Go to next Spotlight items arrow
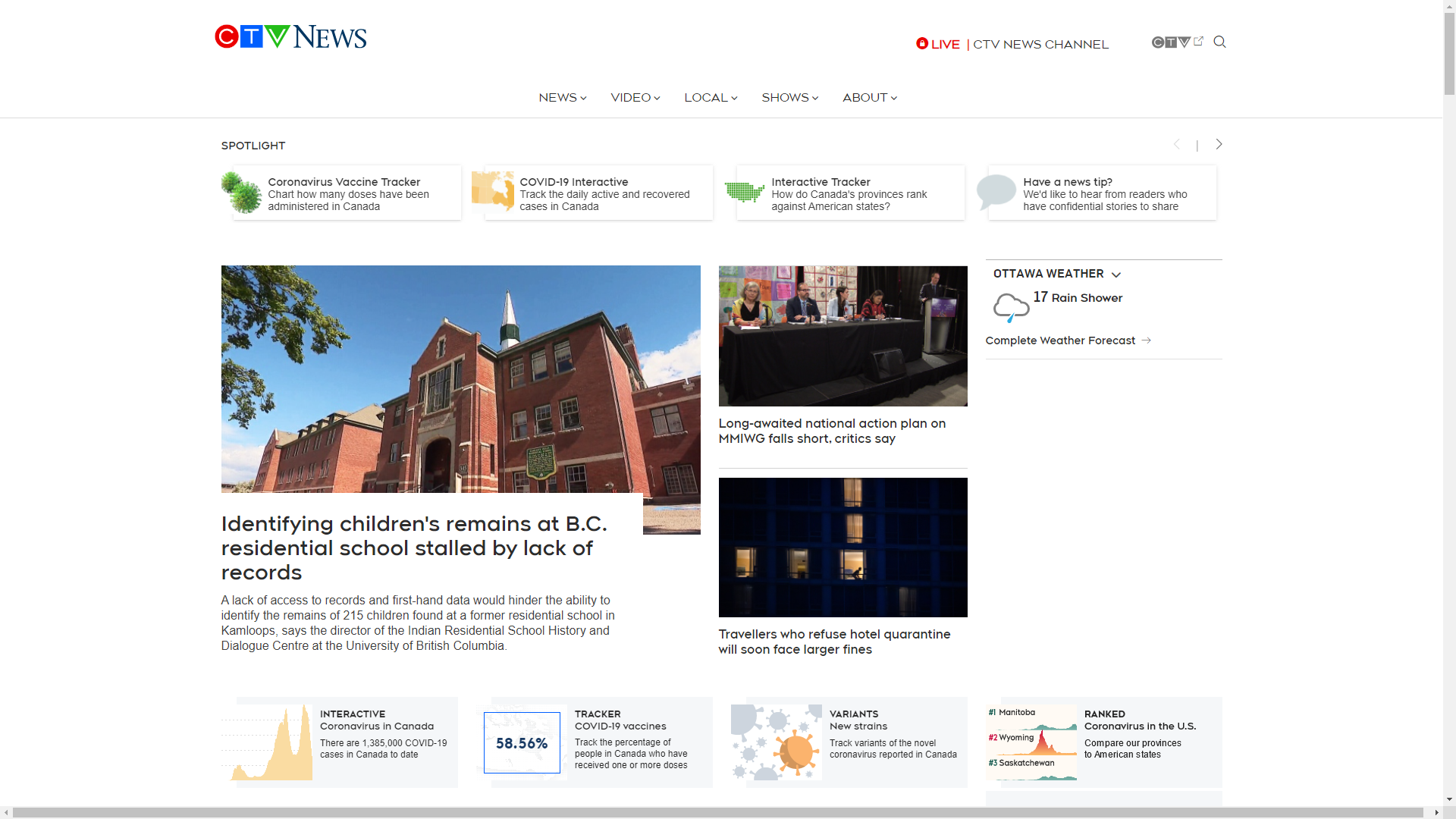This screenshot has height=819, width=1456. pos(1219,144)
